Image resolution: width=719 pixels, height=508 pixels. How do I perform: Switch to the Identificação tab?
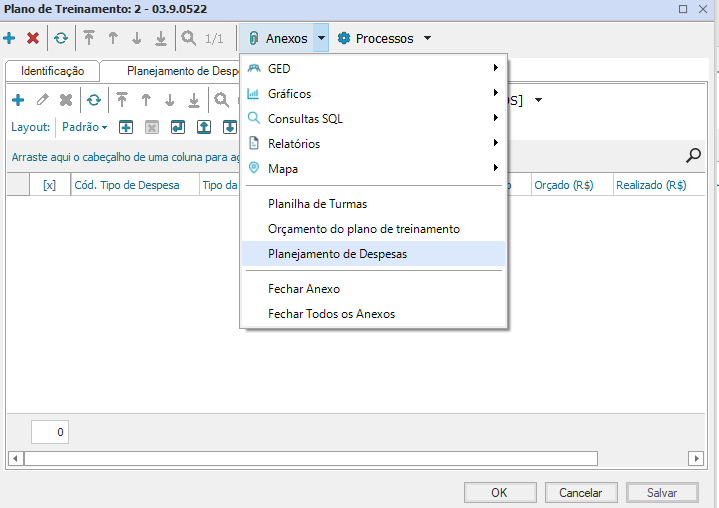(52, 71)
